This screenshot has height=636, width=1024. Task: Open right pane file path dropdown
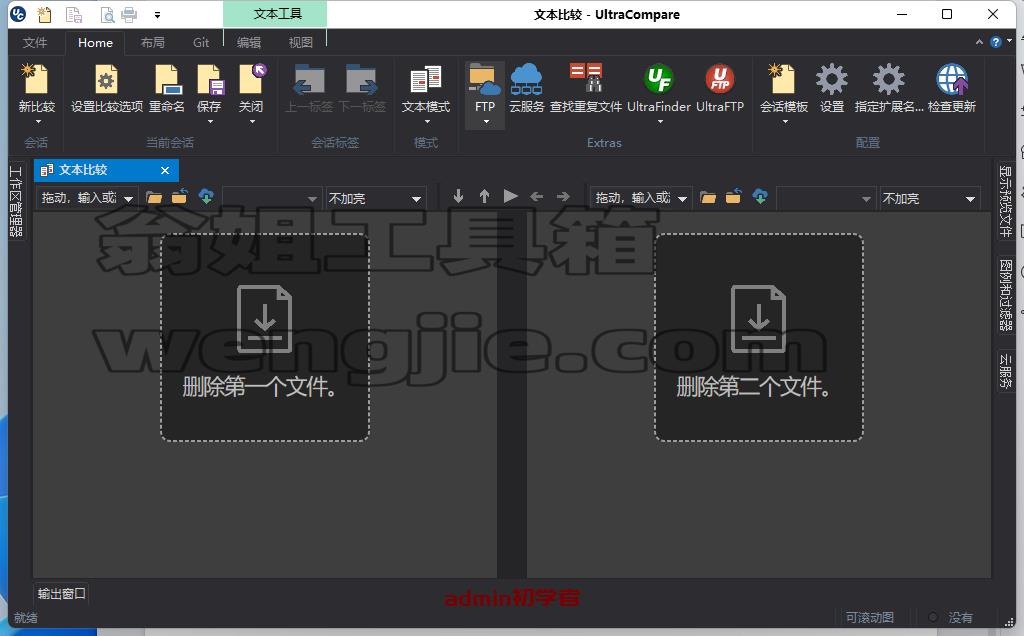tap(682, 199)
